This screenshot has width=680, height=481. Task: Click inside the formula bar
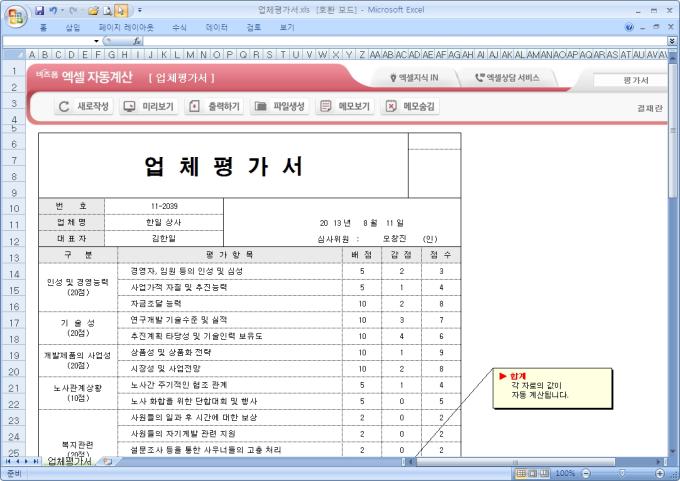(405, 41)
